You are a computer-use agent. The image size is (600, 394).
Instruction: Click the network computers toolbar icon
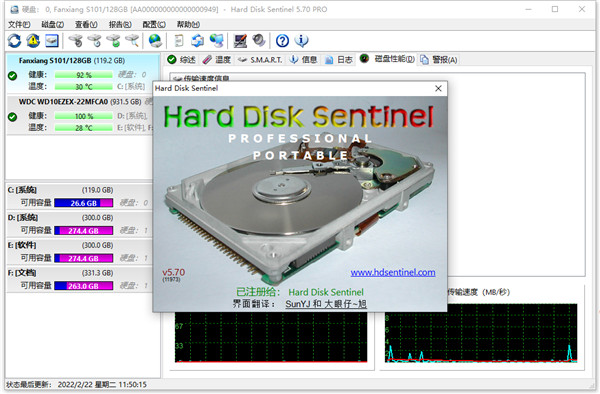217,41
